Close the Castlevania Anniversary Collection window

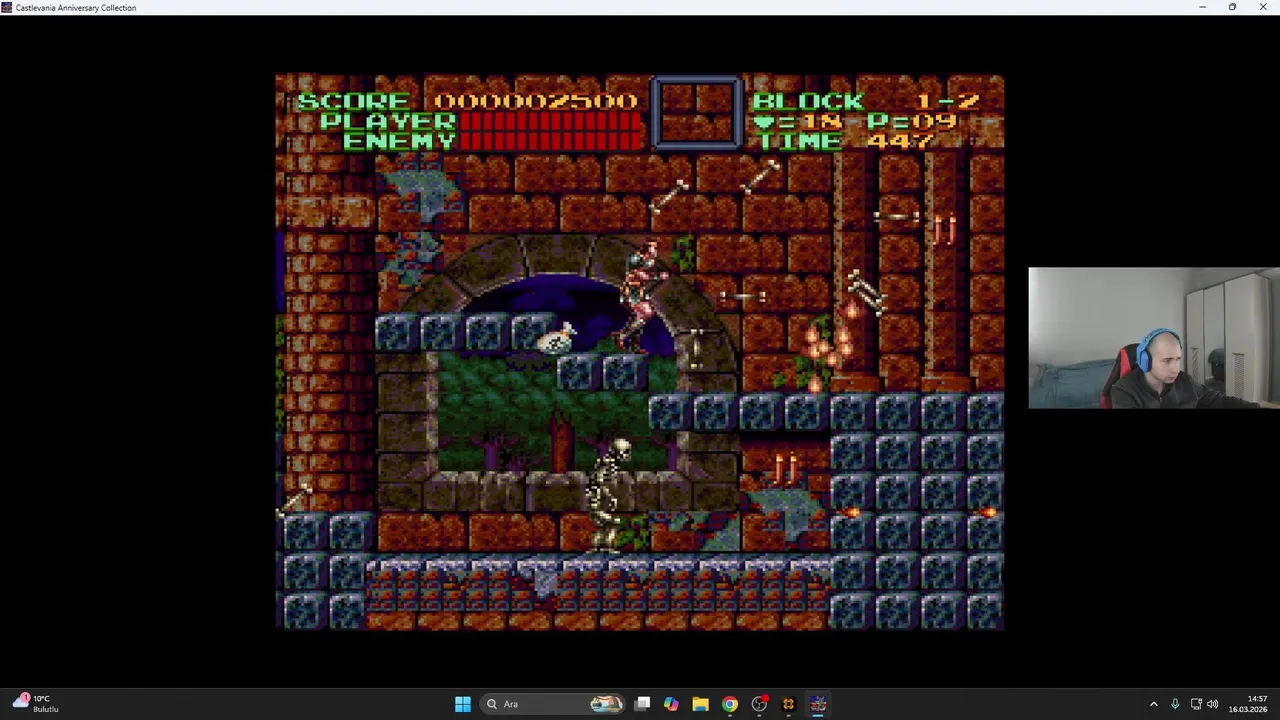[x=1263, y=7]
